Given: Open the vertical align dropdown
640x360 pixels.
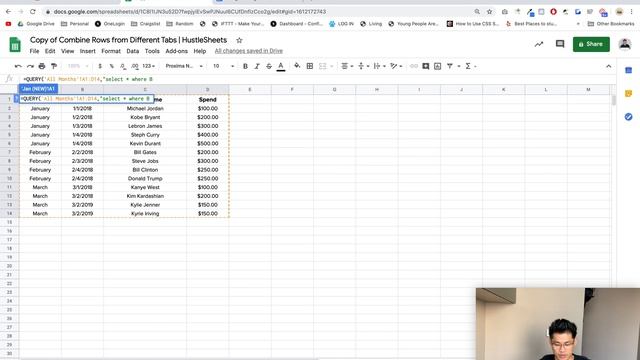Looking at the screenshot, I should pyautogui.click(x=363, y=66).
